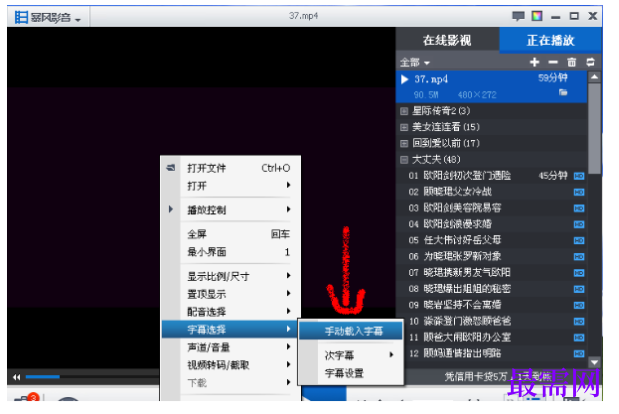Click the HD badge on episode 12
619x414 pixels.
[x=579, y=354]
